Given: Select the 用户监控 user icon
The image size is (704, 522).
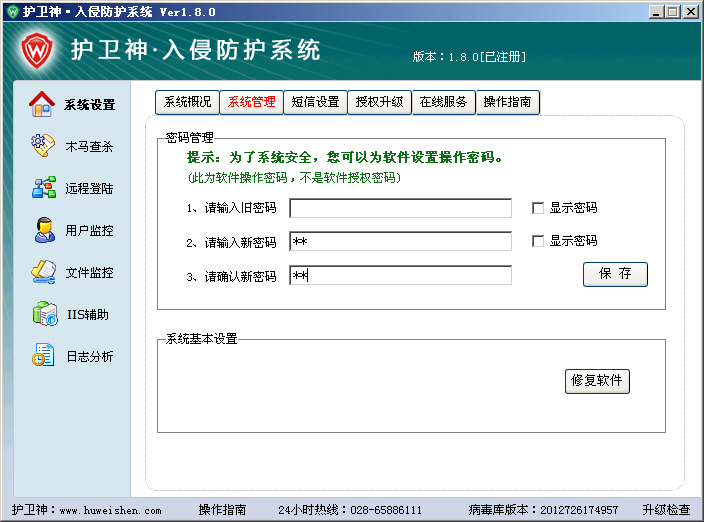Looking at the screenshot, I should click(43, 230).
